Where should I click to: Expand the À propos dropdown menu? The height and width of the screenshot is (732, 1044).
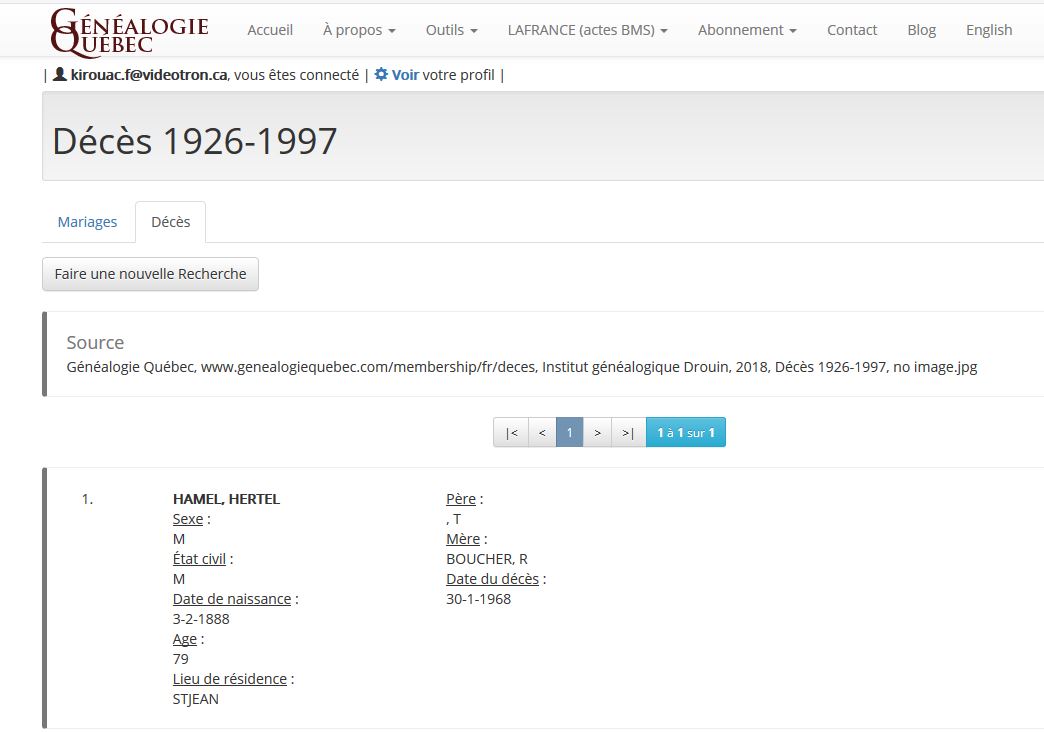pos(359,30)
